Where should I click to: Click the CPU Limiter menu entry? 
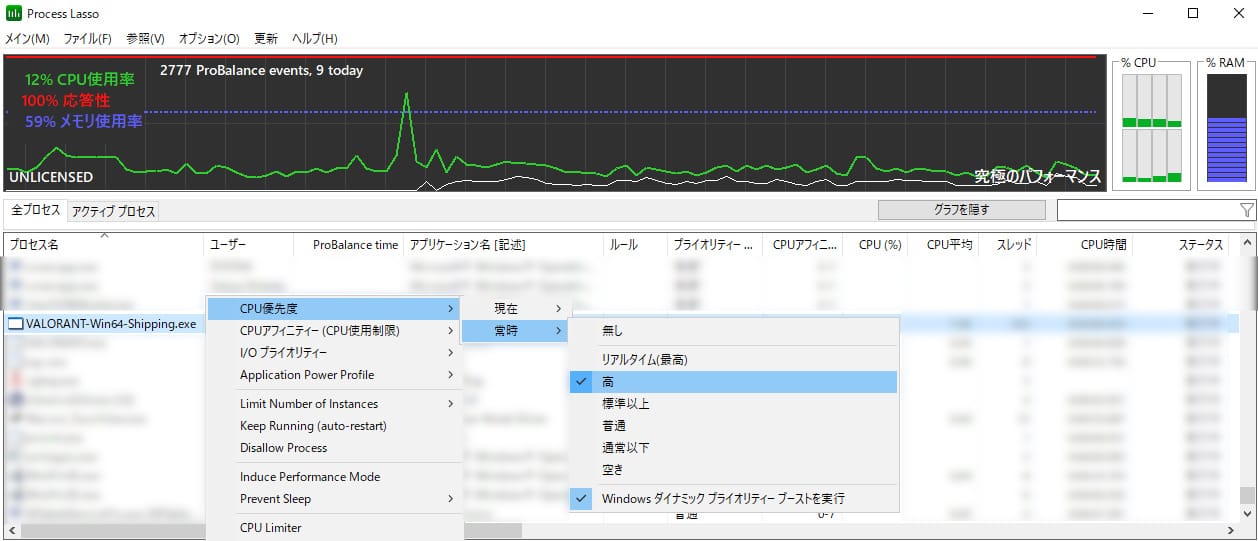tap(270, 528)
